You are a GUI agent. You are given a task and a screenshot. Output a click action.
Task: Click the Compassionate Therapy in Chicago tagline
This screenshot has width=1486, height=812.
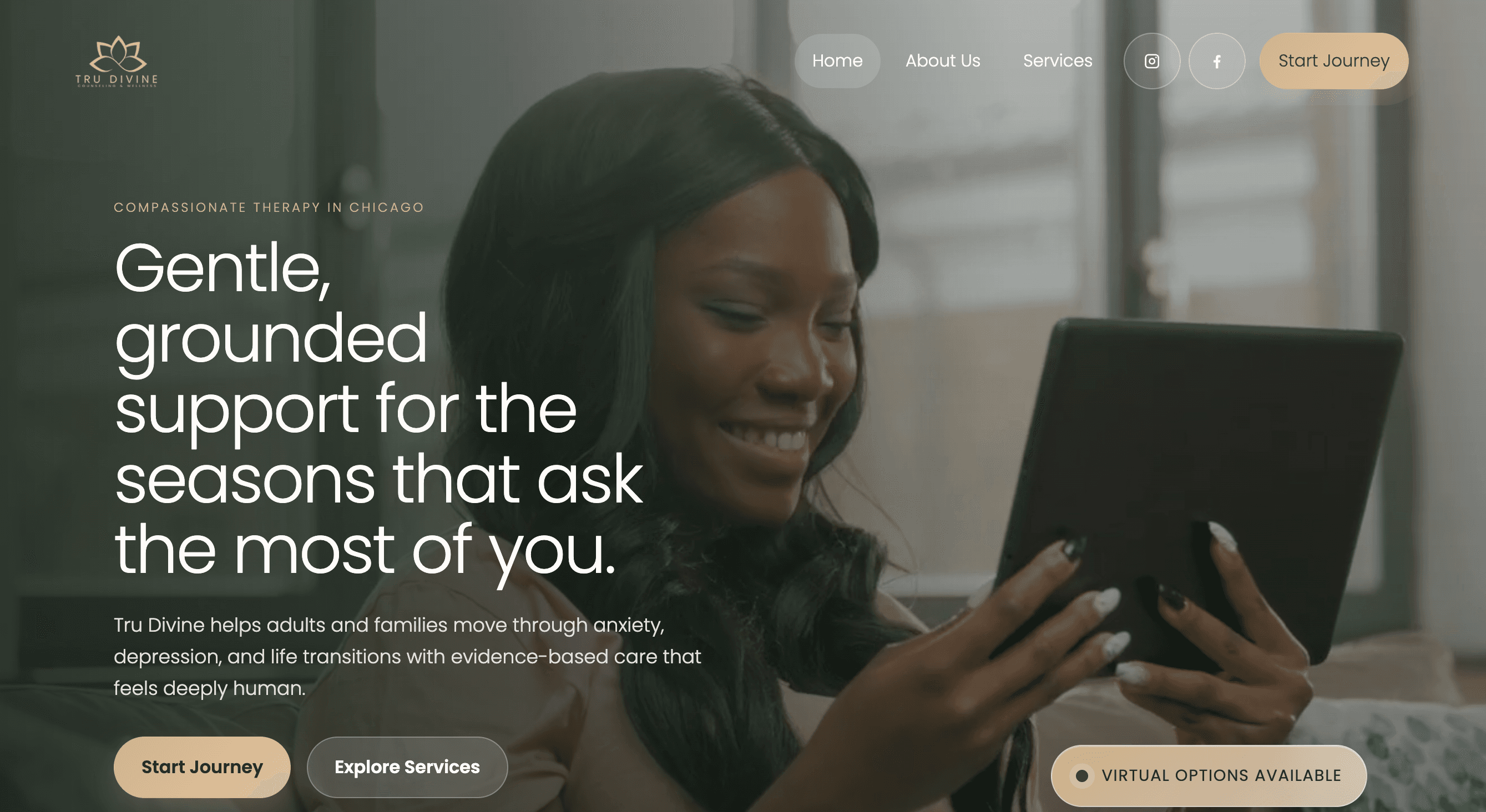tap(269, 207)
